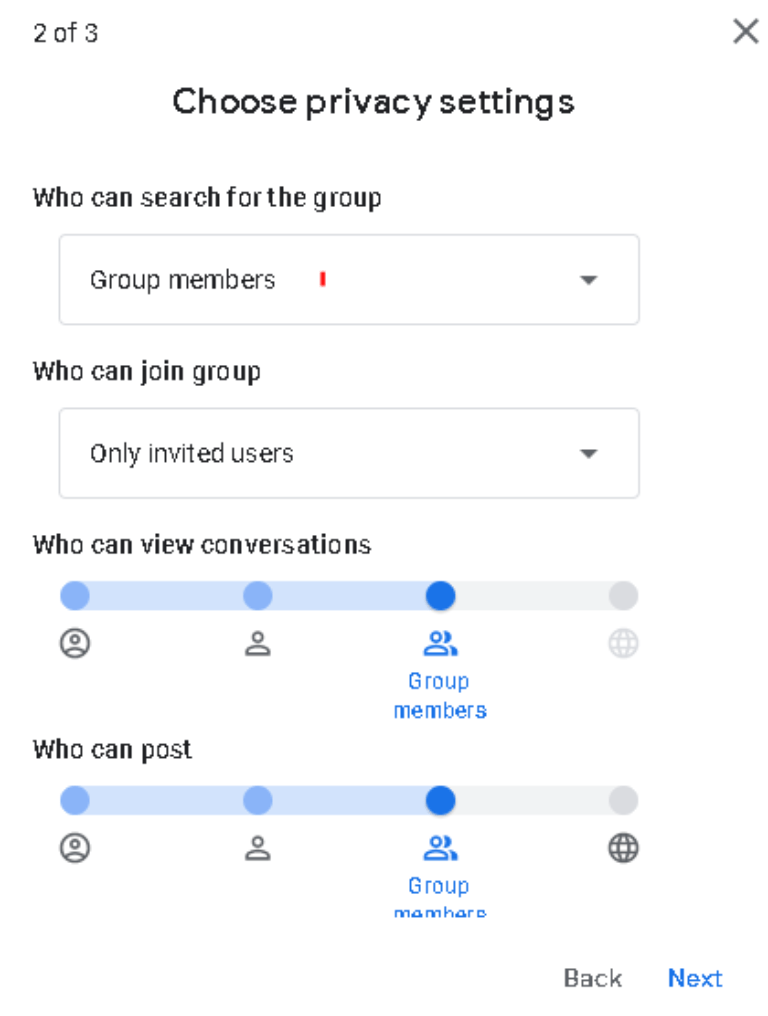The width and height of the screenshot is (768, 1016).
Task: Choose the managers stop on the post slider
Action: (x=257, y=800)
